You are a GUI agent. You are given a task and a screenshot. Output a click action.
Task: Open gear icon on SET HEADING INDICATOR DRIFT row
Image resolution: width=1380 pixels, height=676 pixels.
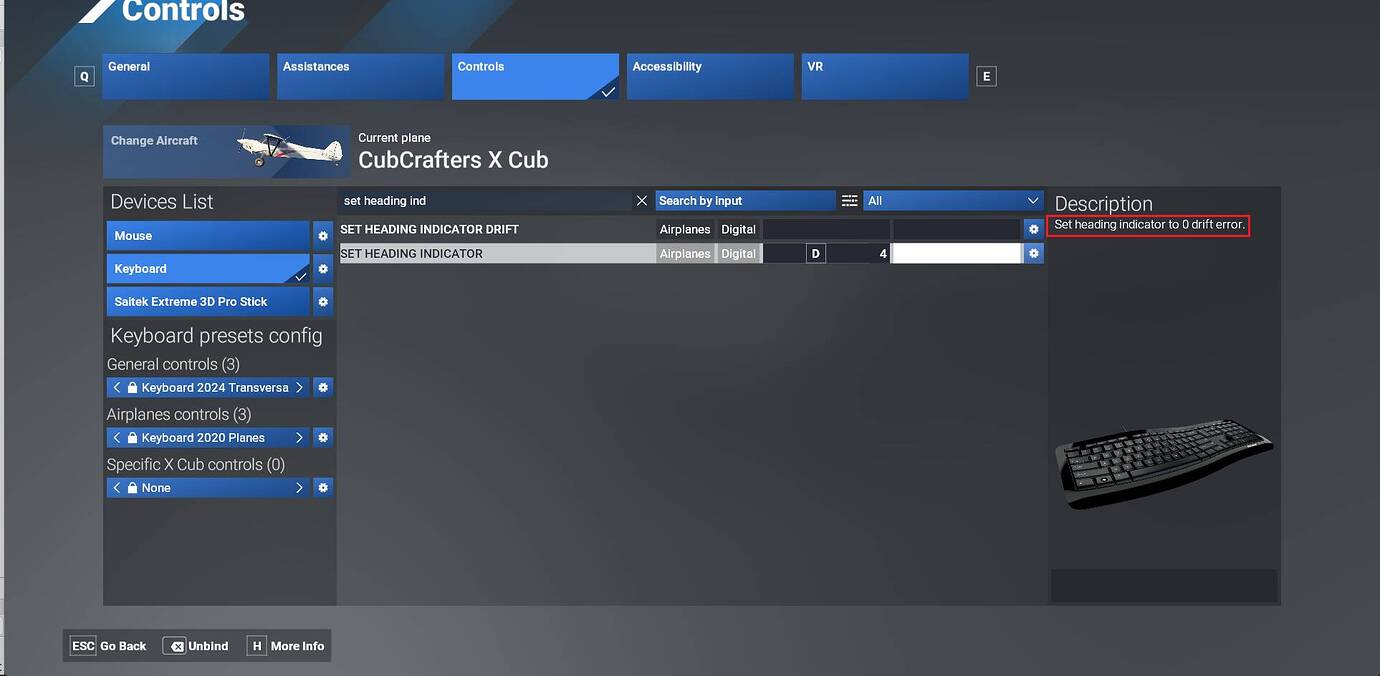pyautogui.click(x=1033, y=228)
